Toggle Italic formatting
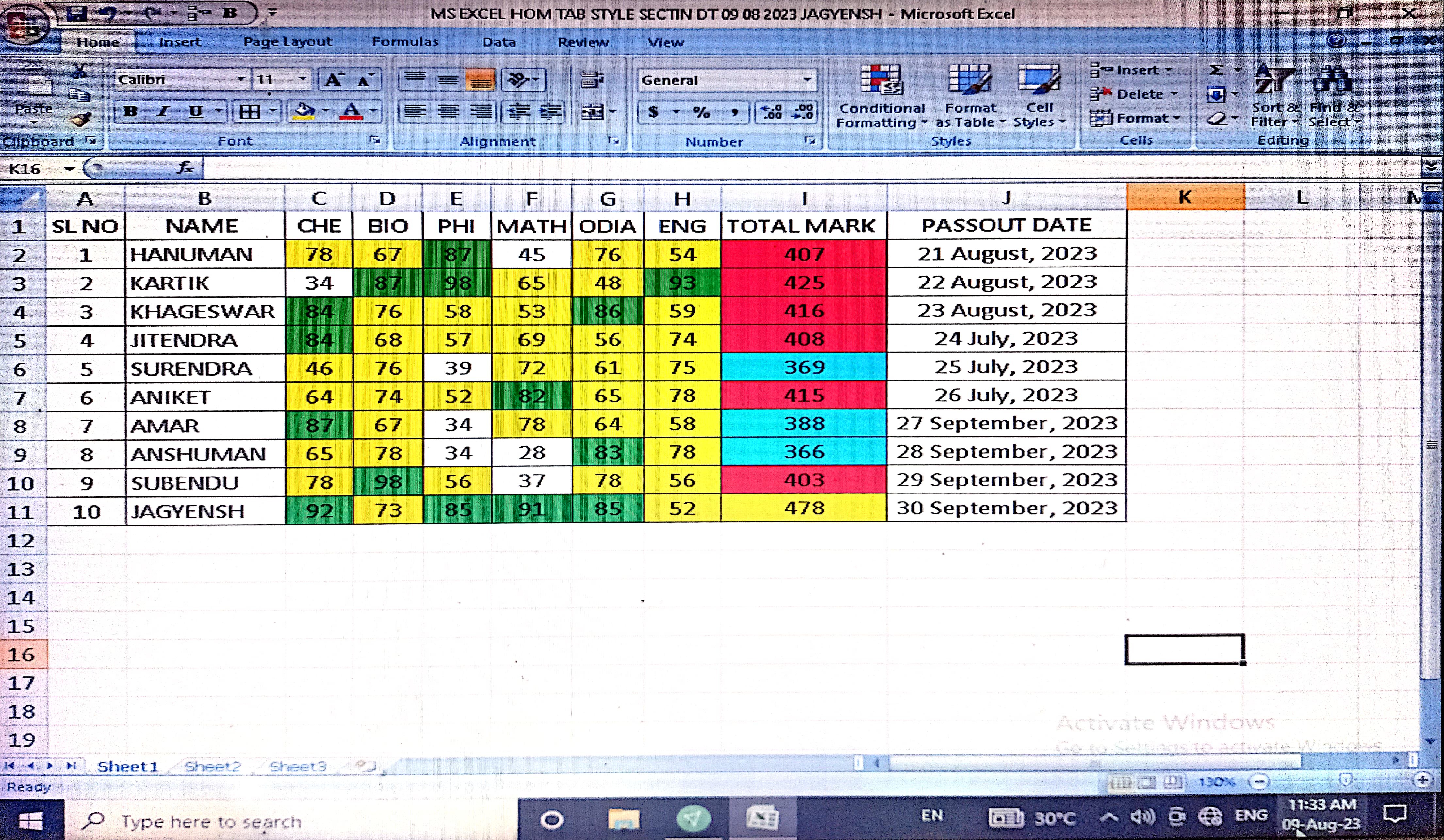1444x840 pixels. 163,112
